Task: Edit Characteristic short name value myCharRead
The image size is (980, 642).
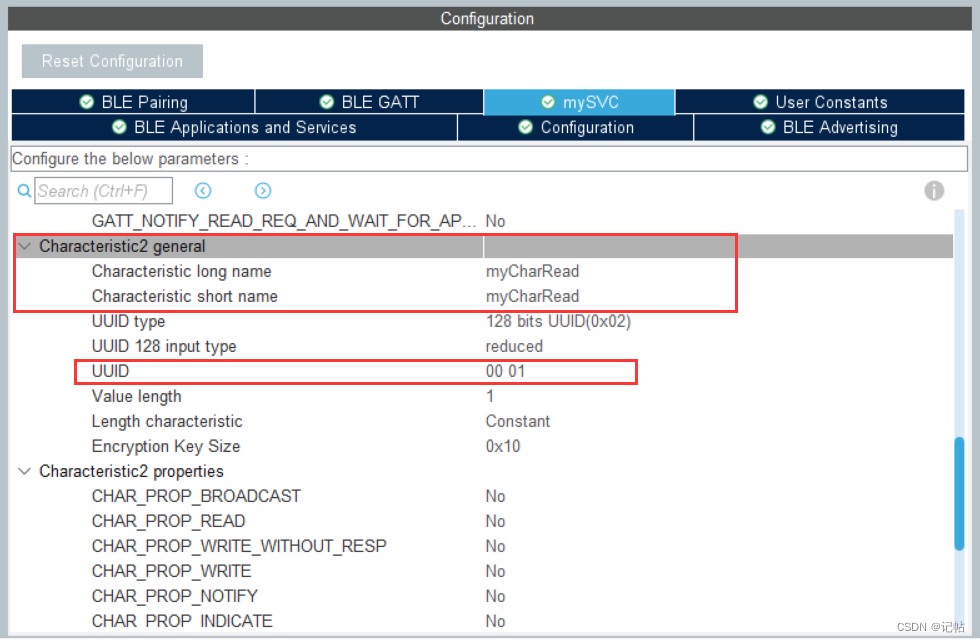Action: pyautogui.click(x=532, y=296)
